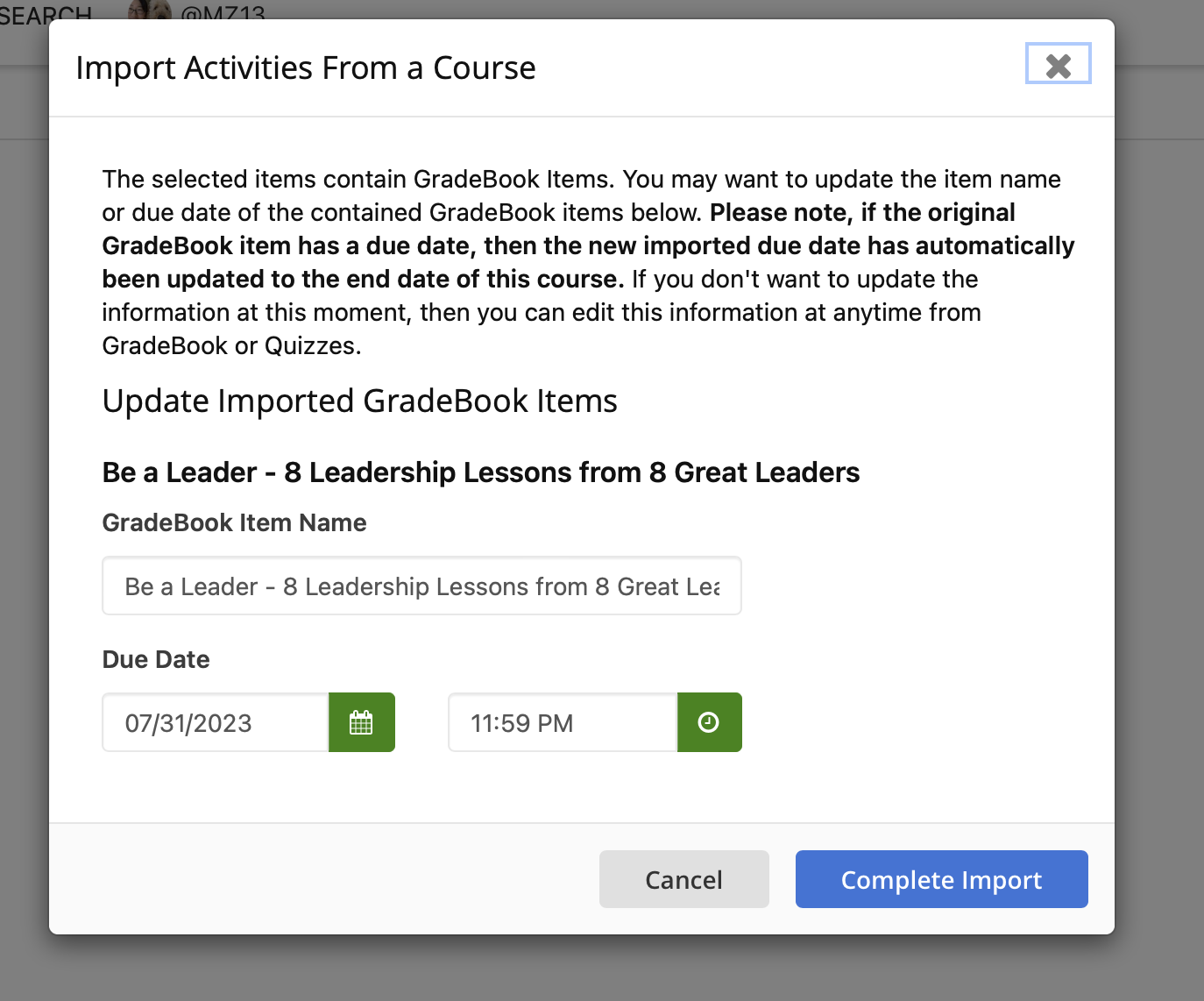1204x1001 pixels.
Task: Click the GradeBook Item Name field
Action: coord(421,586)
